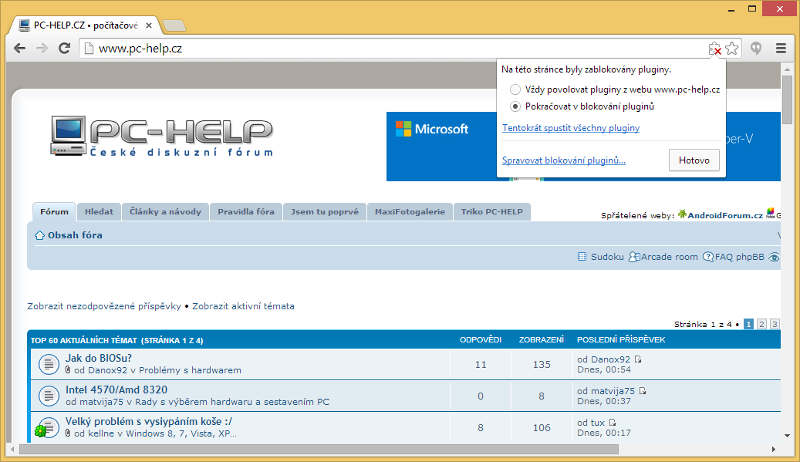Open the Chrome hamburger menu
The width and height of the screenshot is (800, 462).
tap(780, 48)
